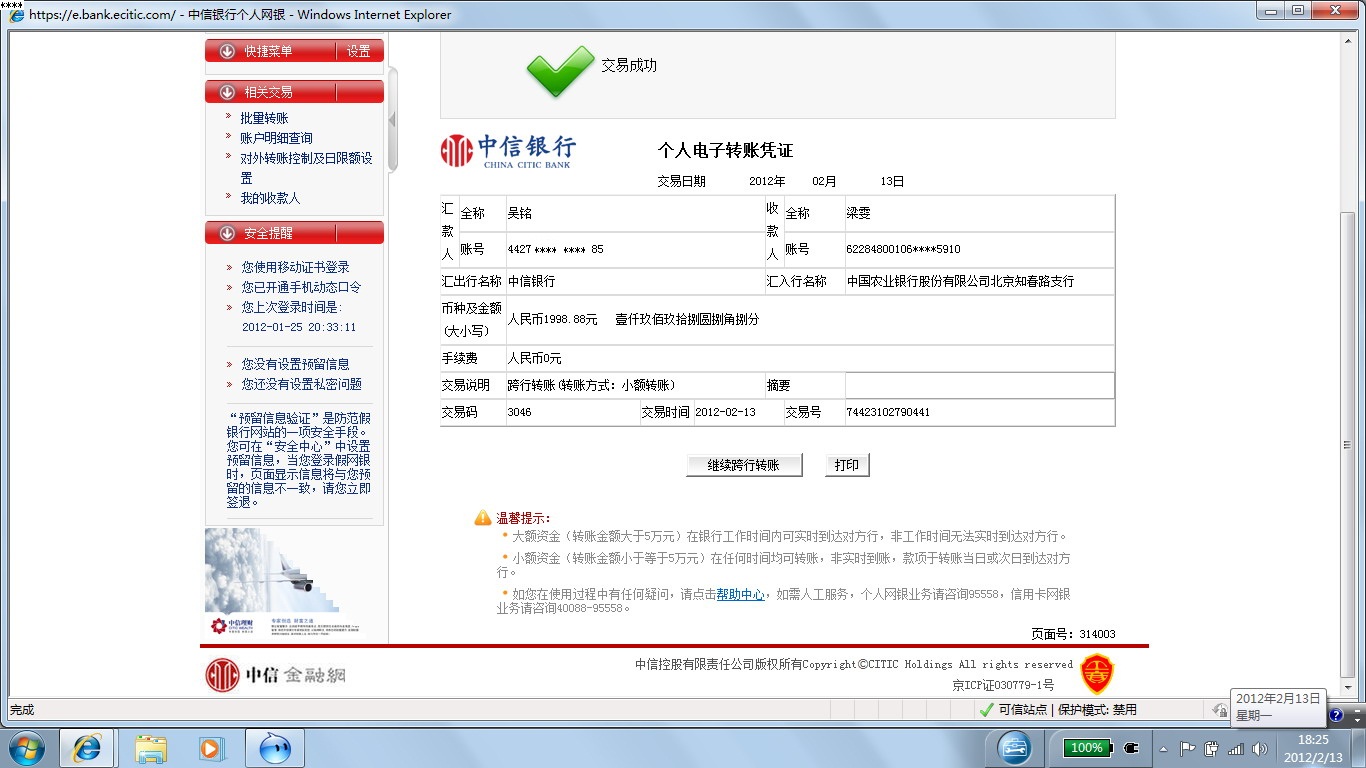Open the 帮助中心 help link

(x=740, y=594)
